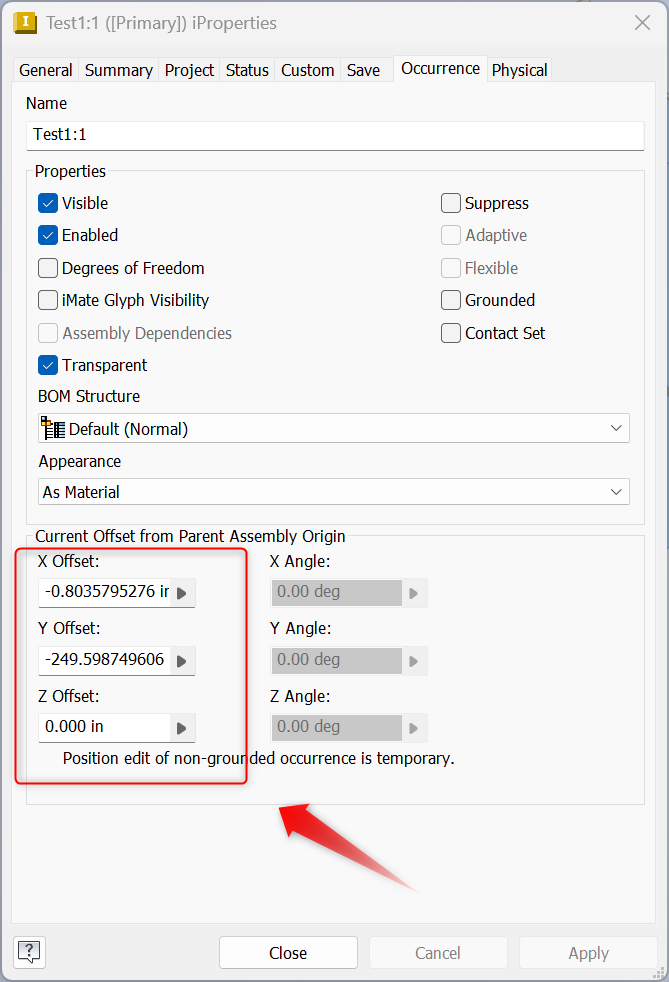Switch to the Physical tab
The height and width of the screenshot is (982, 669).
point(519,70)
